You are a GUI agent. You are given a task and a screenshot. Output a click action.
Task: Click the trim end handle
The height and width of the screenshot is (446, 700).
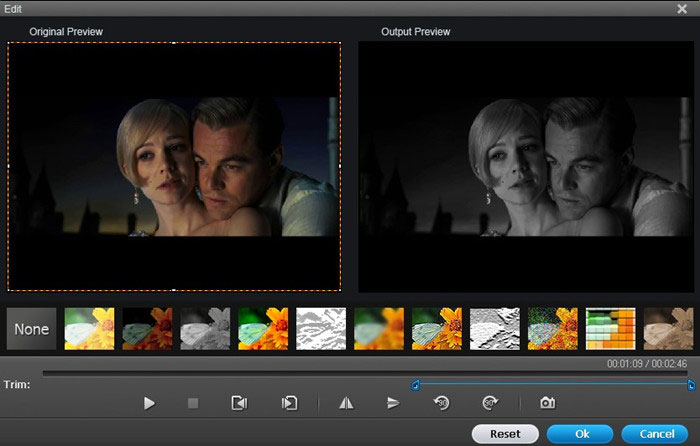click(691, 384)
